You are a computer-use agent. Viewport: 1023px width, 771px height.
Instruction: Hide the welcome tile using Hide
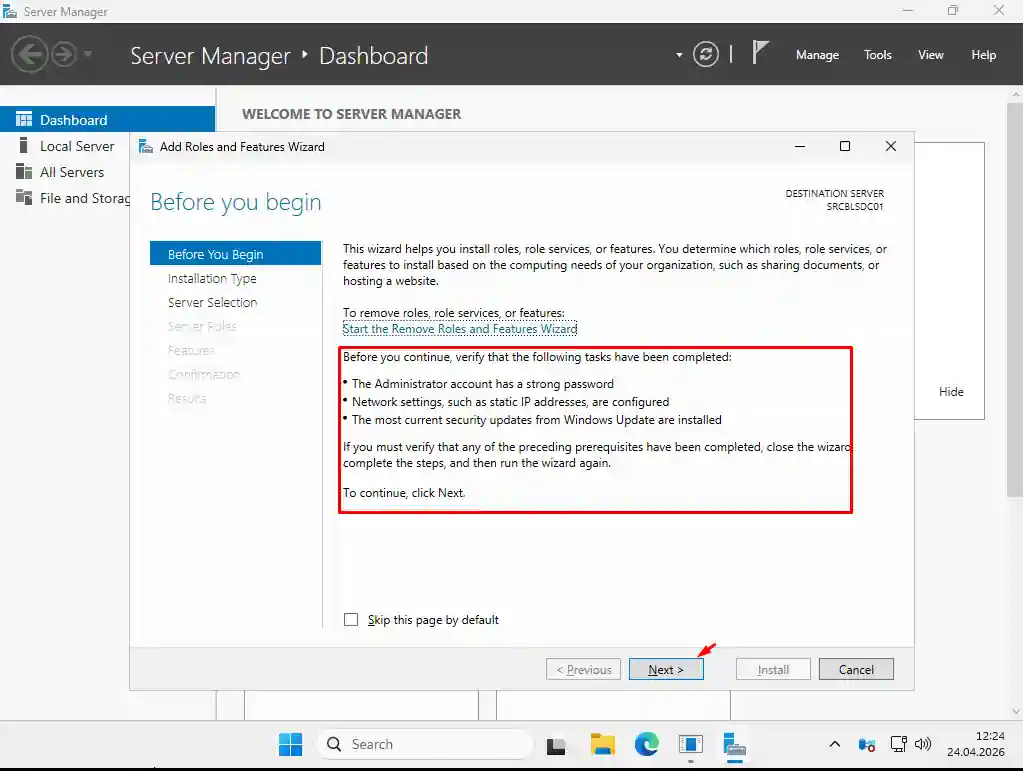click(x=951, y=391)
